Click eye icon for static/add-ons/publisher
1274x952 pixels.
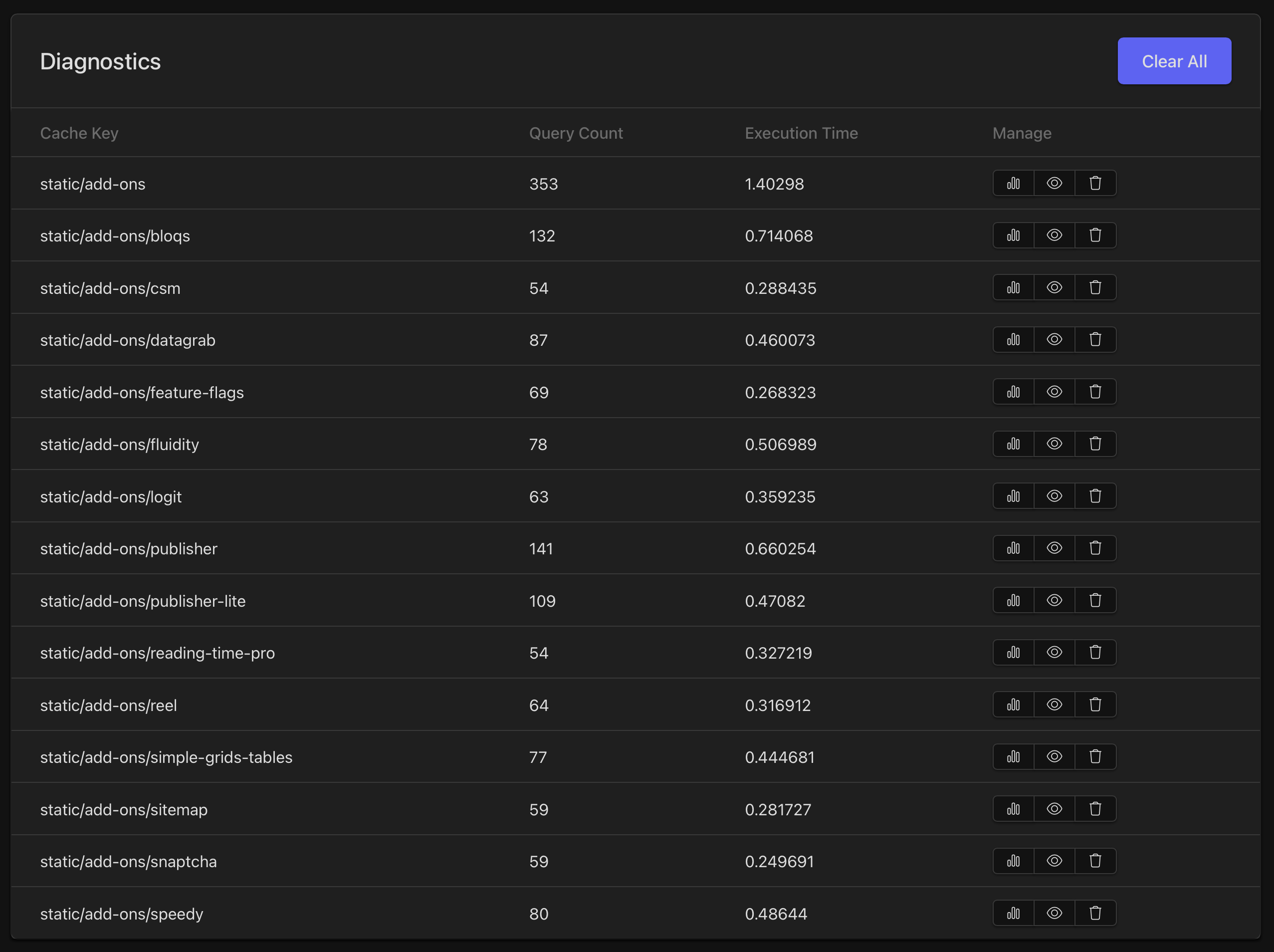pyautogui.click(x=1054, y=548)
